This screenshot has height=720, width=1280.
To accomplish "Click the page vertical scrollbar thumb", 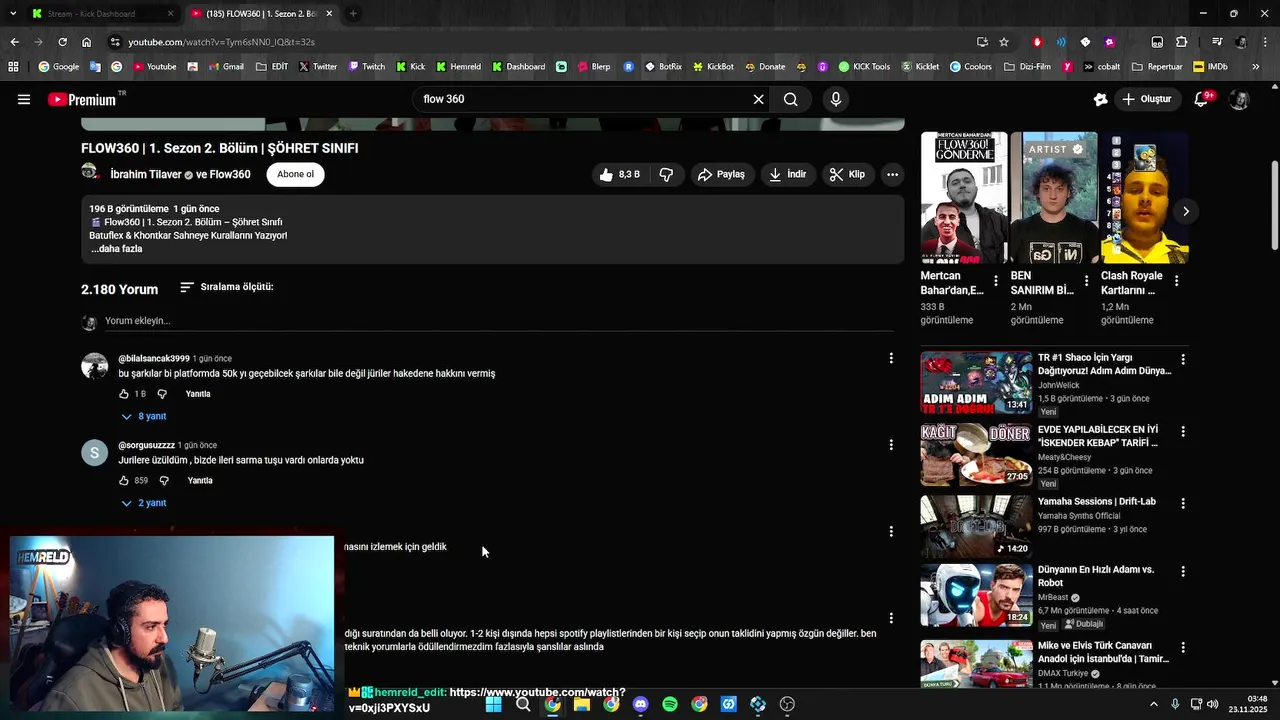I will pos(1274,205).
